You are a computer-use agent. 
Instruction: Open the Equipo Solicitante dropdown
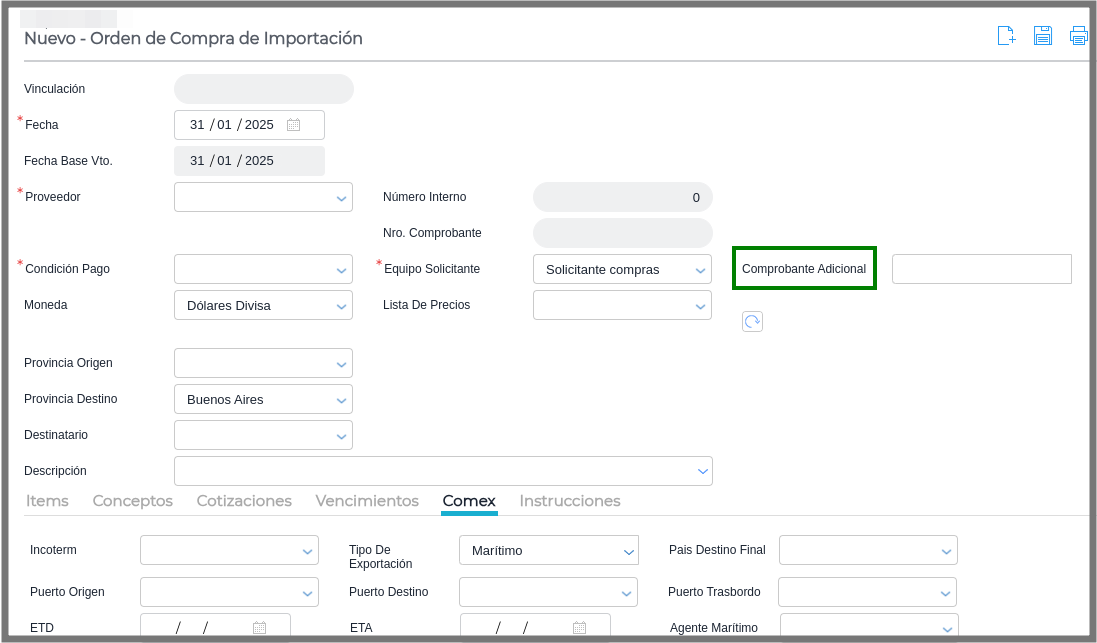pyautogui.click(x=699, y=270)
